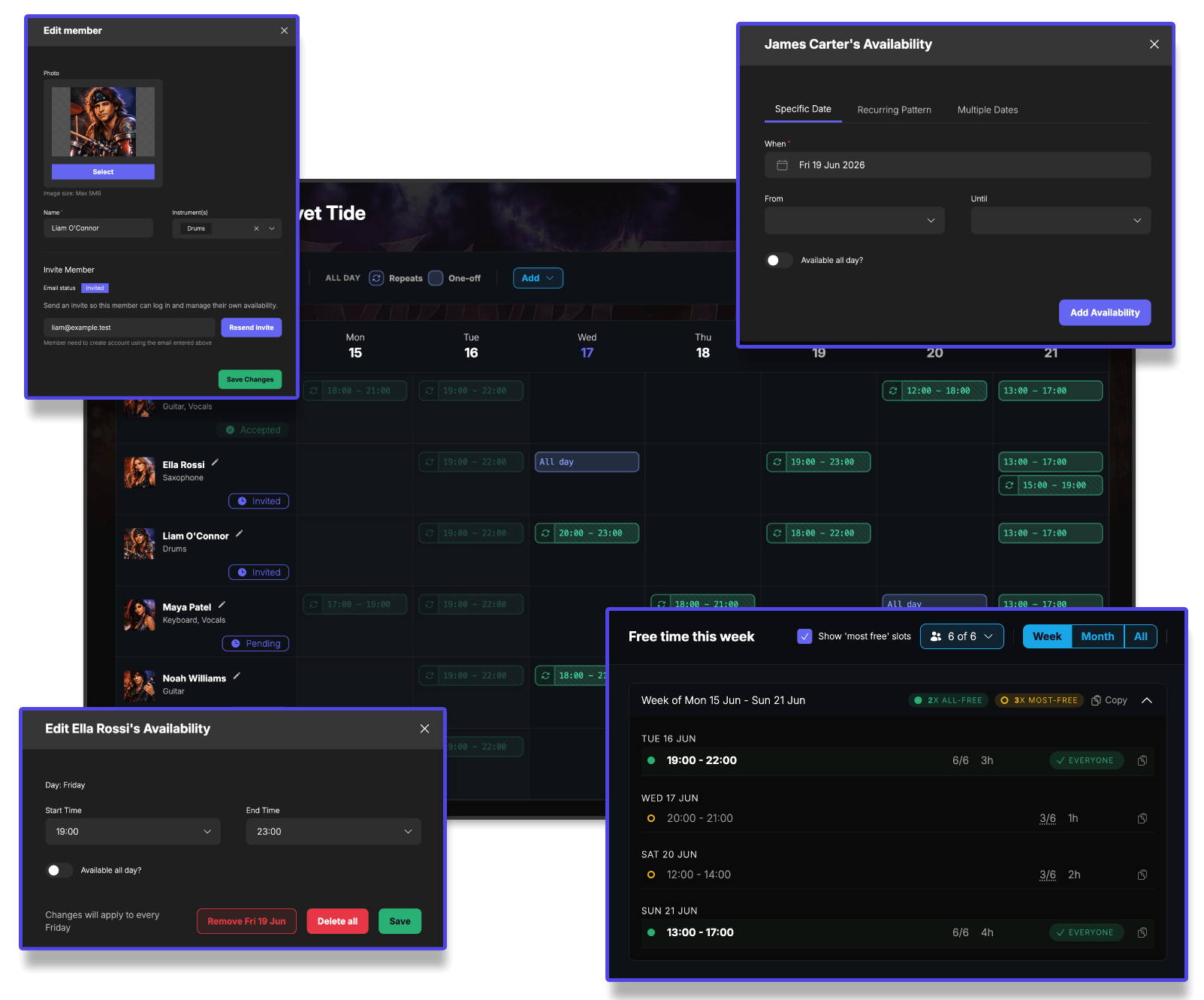
Task: Click the Copy icon in week header
Action: 1097,700
